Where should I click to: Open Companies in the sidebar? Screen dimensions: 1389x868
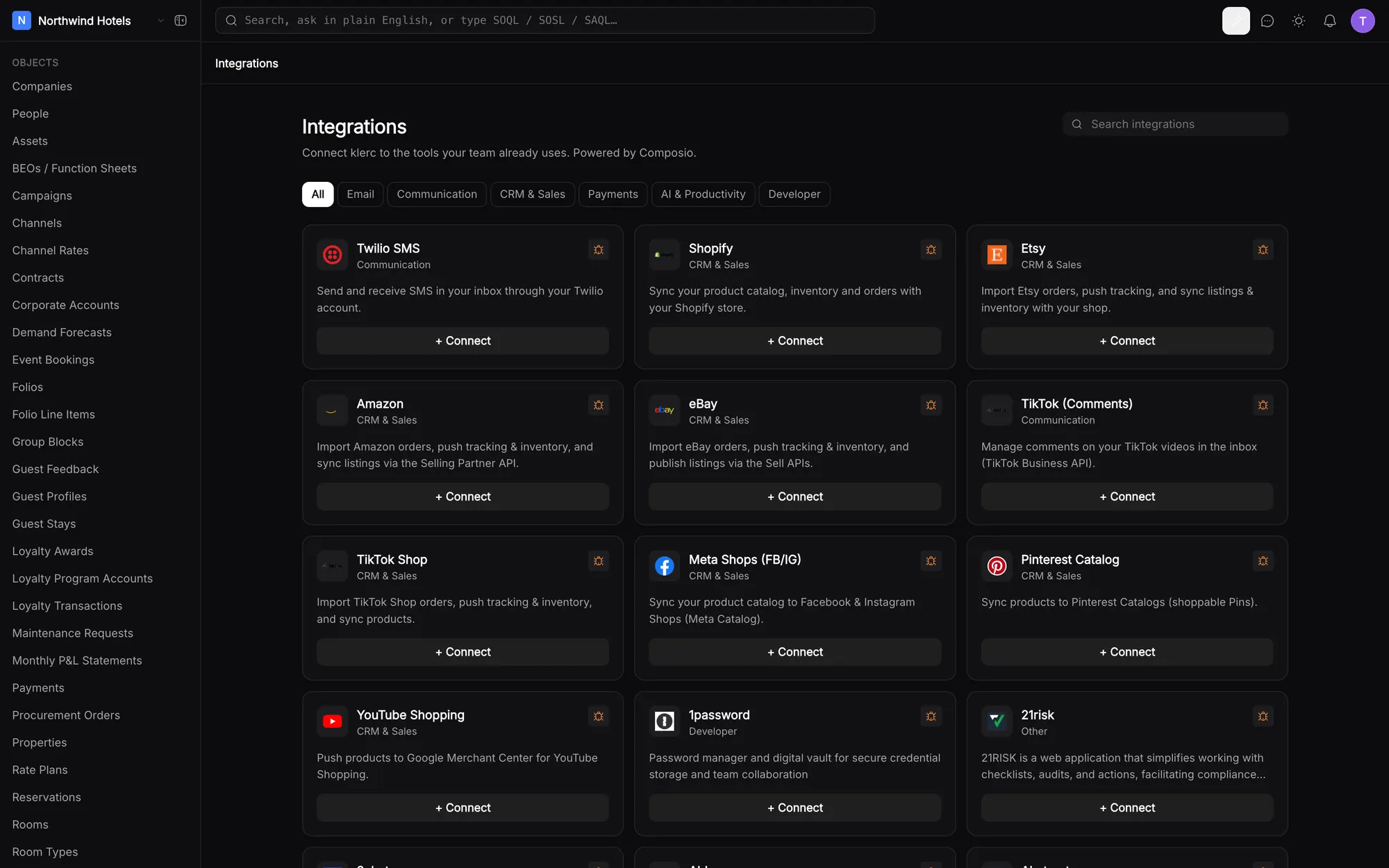pos(42,87)
